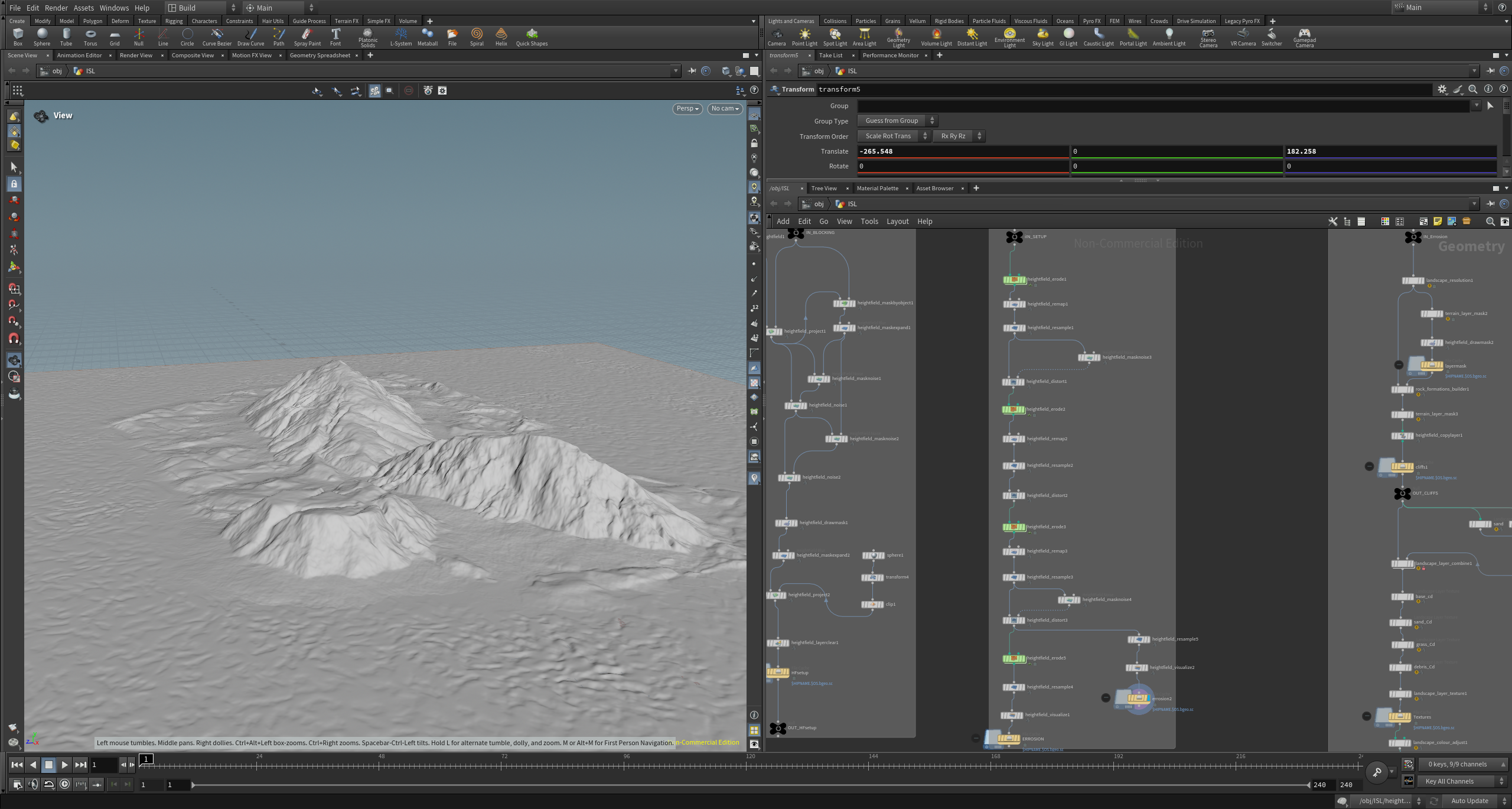Add an Environment Light
1512x809 pixels.
click(1010, 38)
